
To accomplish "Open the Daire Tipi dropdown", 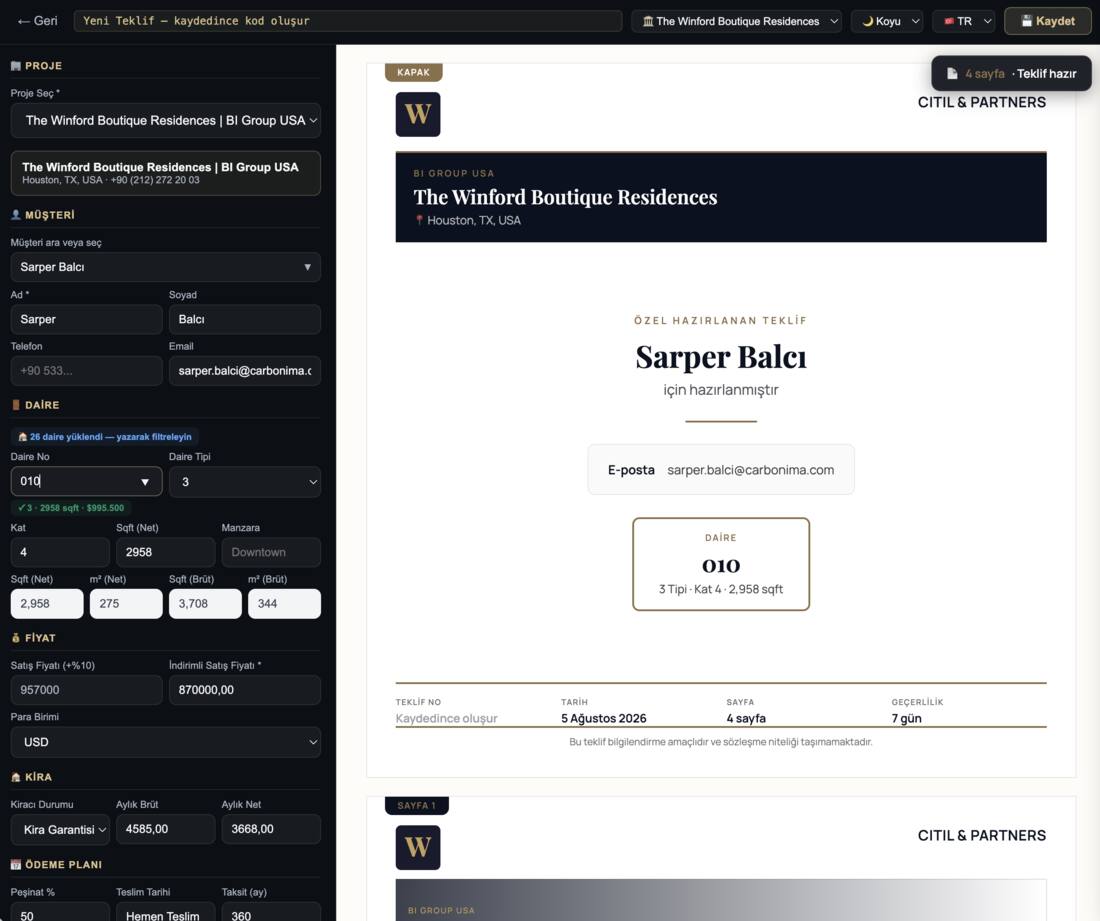I will click(x=245, y=482).
